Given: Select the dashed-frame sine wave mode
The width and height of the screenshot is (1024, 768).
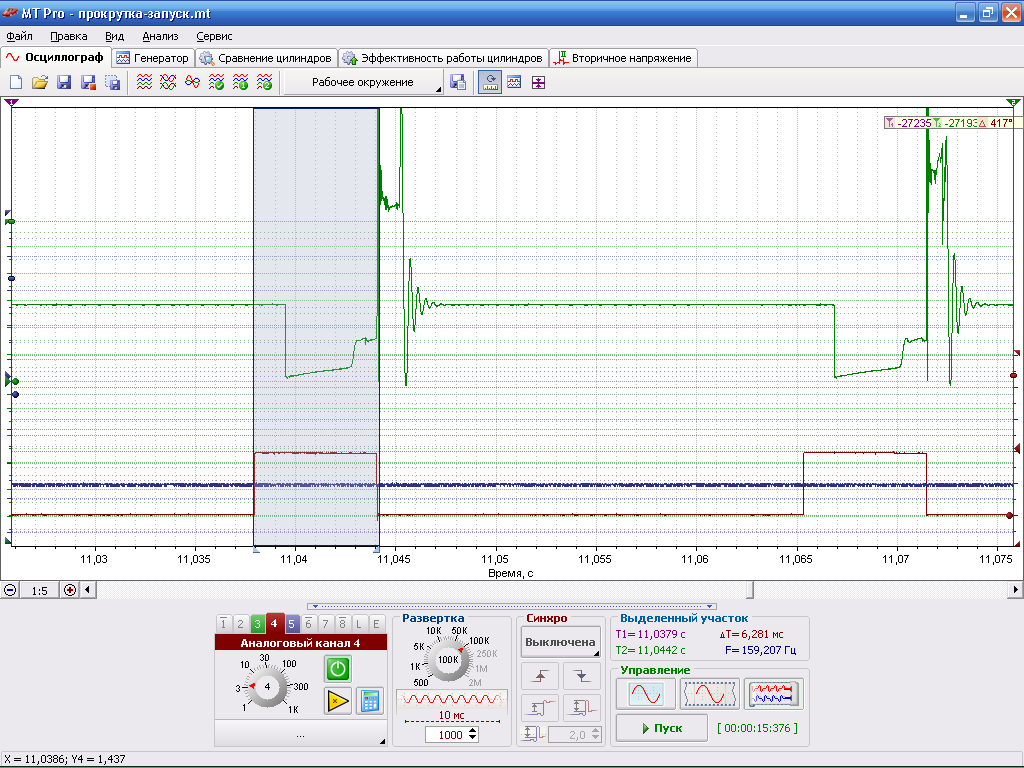Looking at the screenshot, I should coord(709,694).
